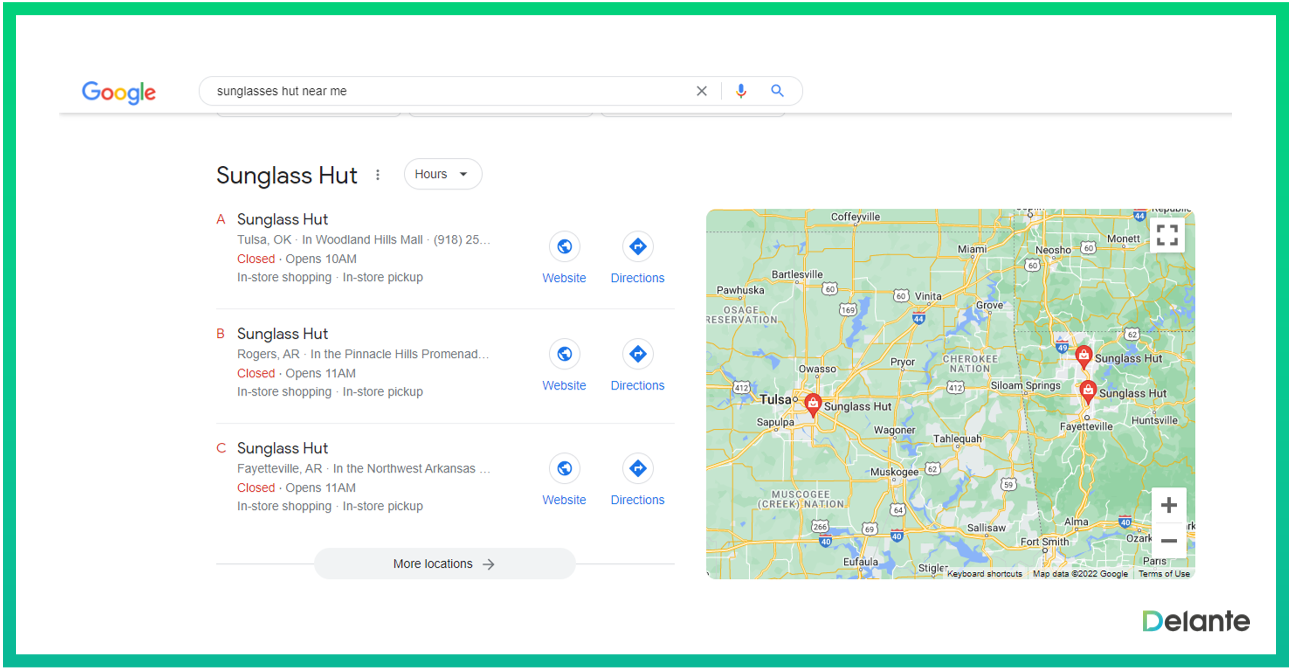This screenshot has width=1292, height=669.
Task: Clear the search box with the X icon
Action: coord(701,91)
